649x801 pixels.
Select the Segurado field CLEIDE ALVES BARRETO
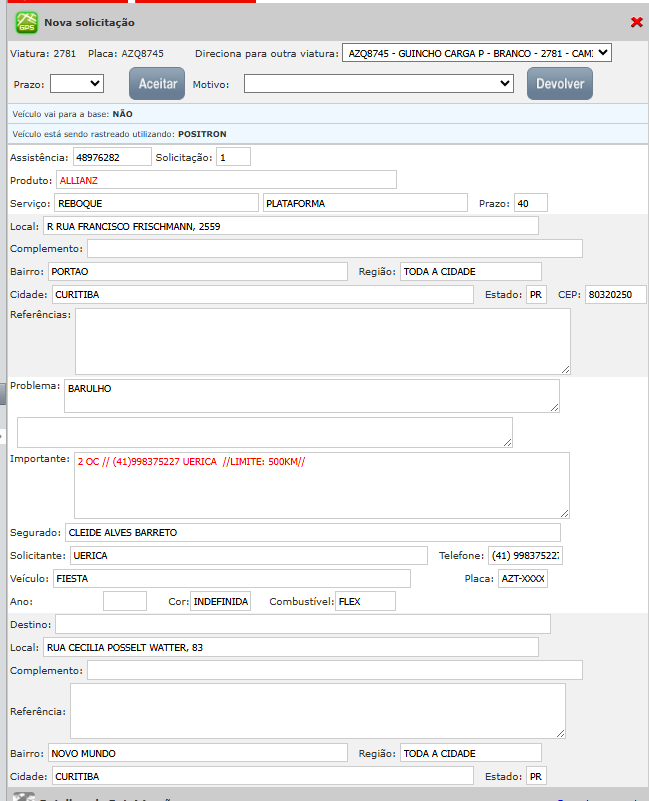312,533
